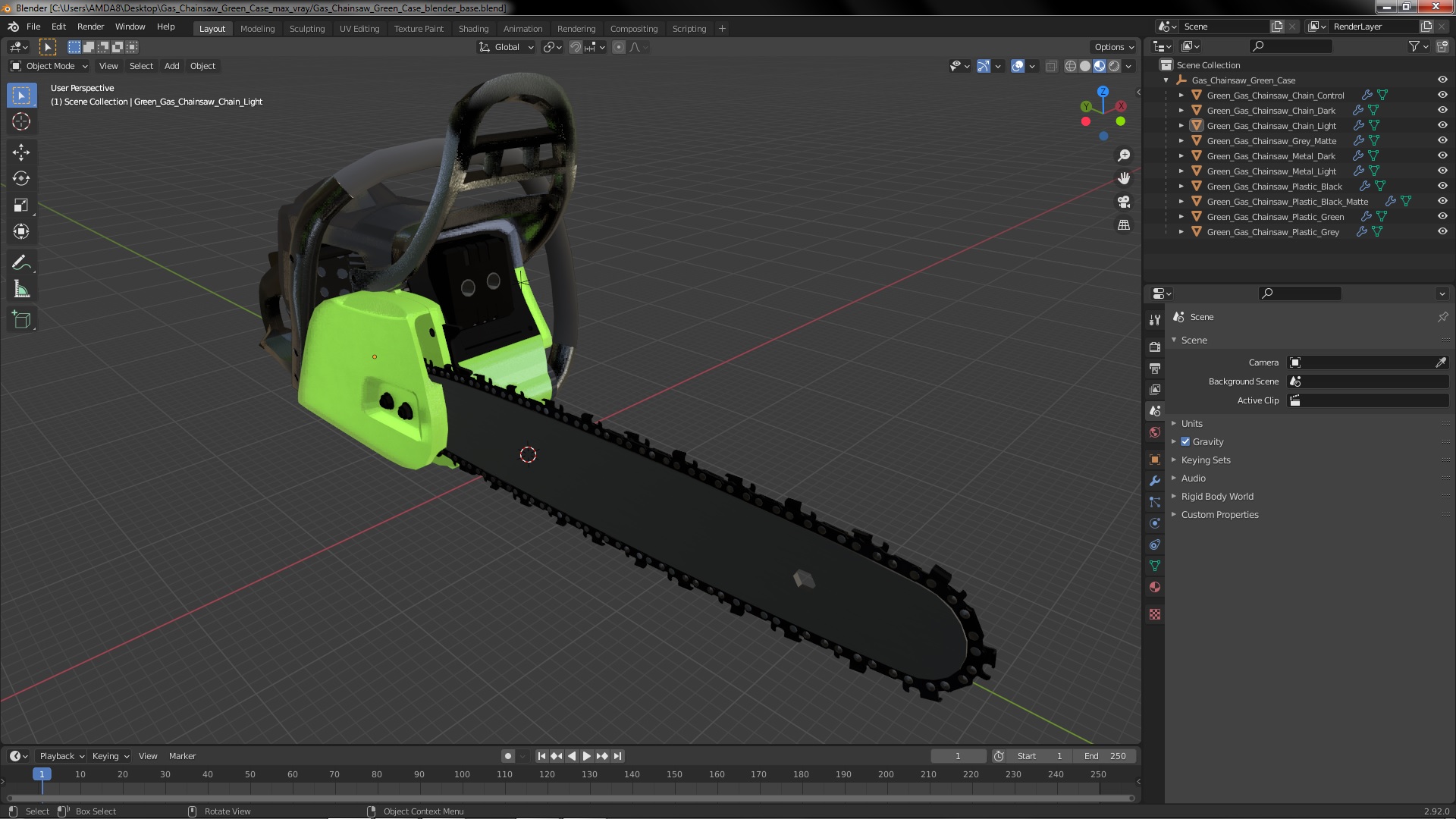Open the File menu
The image size is (1456, 819).
(x=33, y=27)
